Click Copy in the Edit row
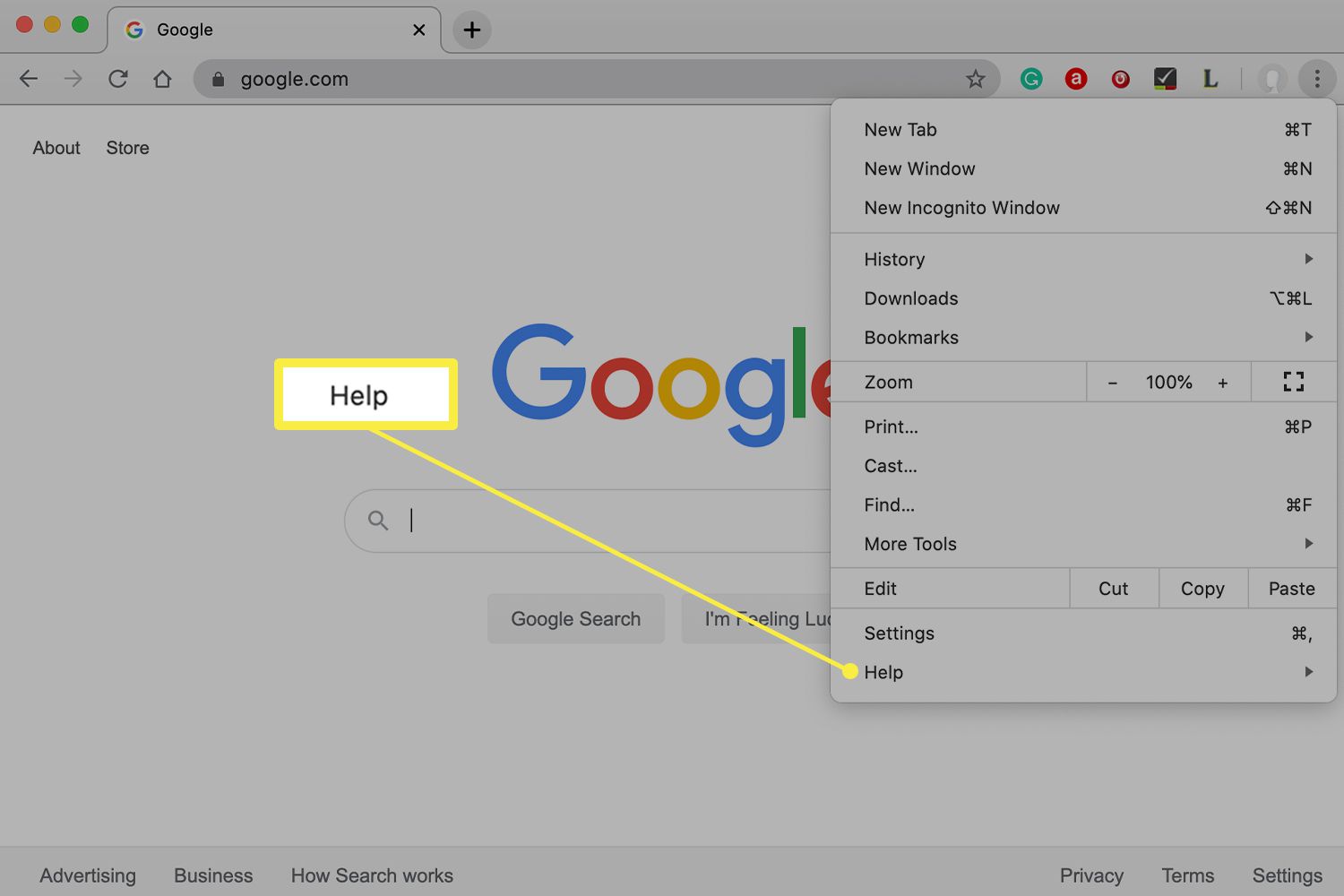This screenshot has width=1344, height=896. click(x=1202, y=589)
